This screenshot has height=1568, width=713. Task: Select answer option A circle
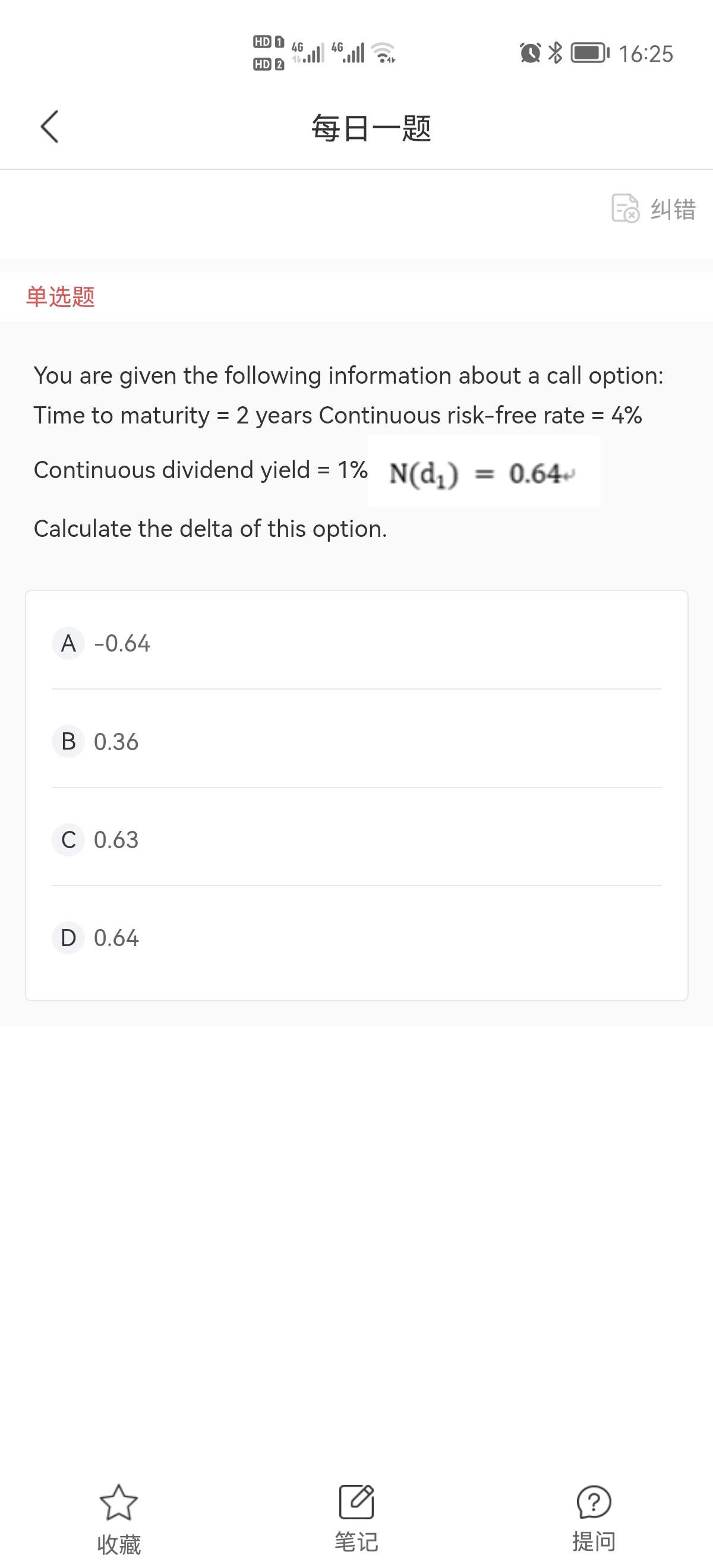[68, 643]
